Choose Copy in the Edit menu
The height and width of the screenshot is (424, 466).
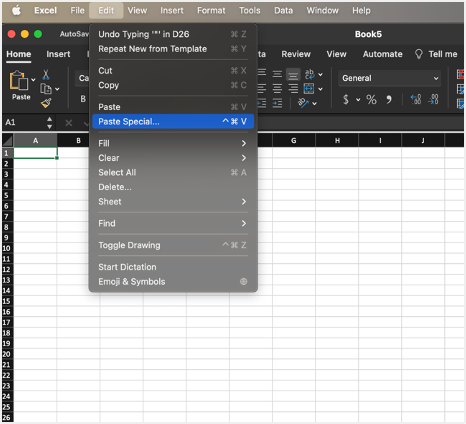(x=173, y=85)
